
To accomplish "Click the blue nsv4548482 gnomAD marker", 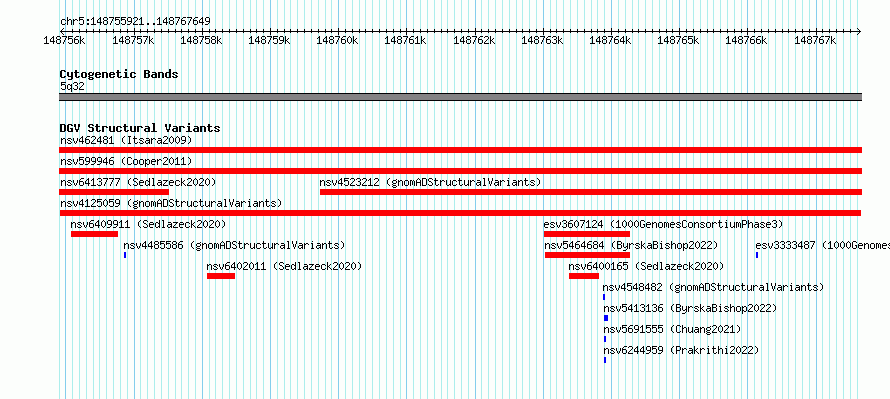I will (604, 297).
